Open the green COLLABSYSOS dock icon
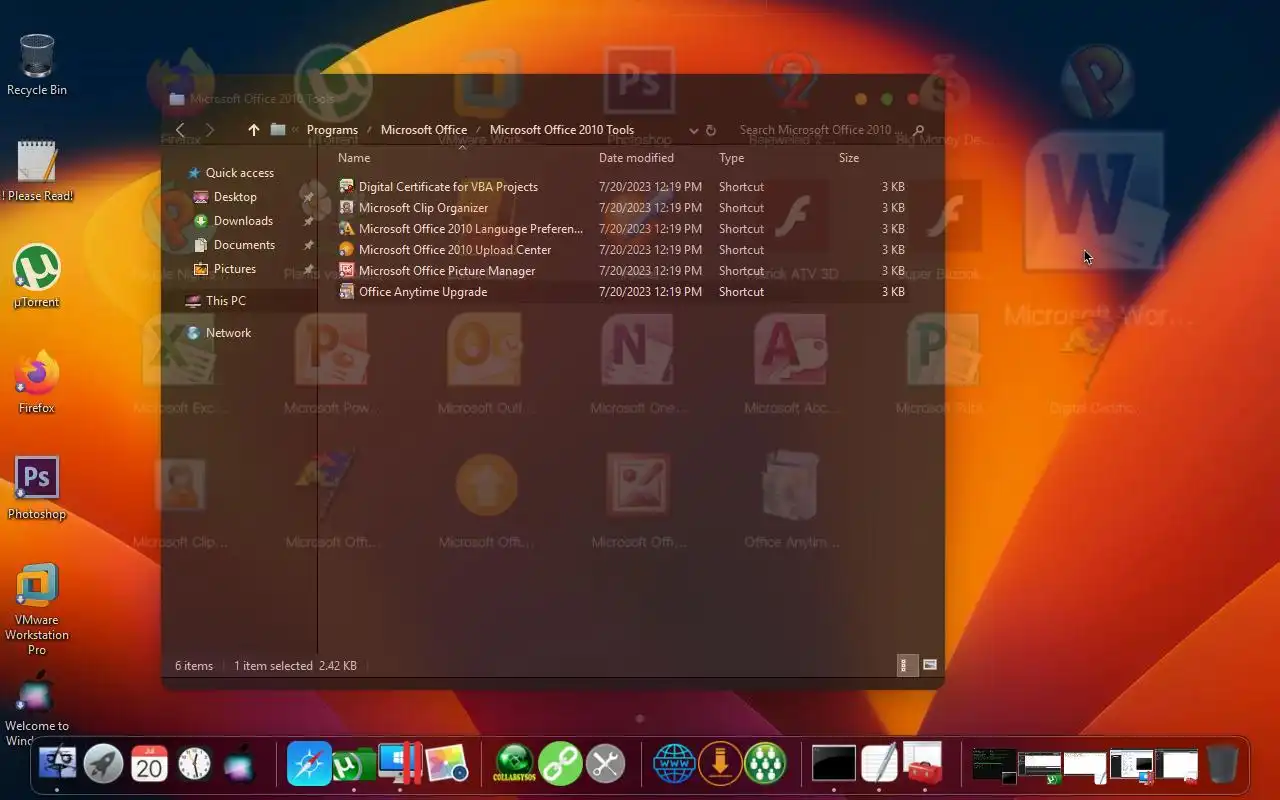Viewport: 1280px width, 800px height. click(515, 765)
